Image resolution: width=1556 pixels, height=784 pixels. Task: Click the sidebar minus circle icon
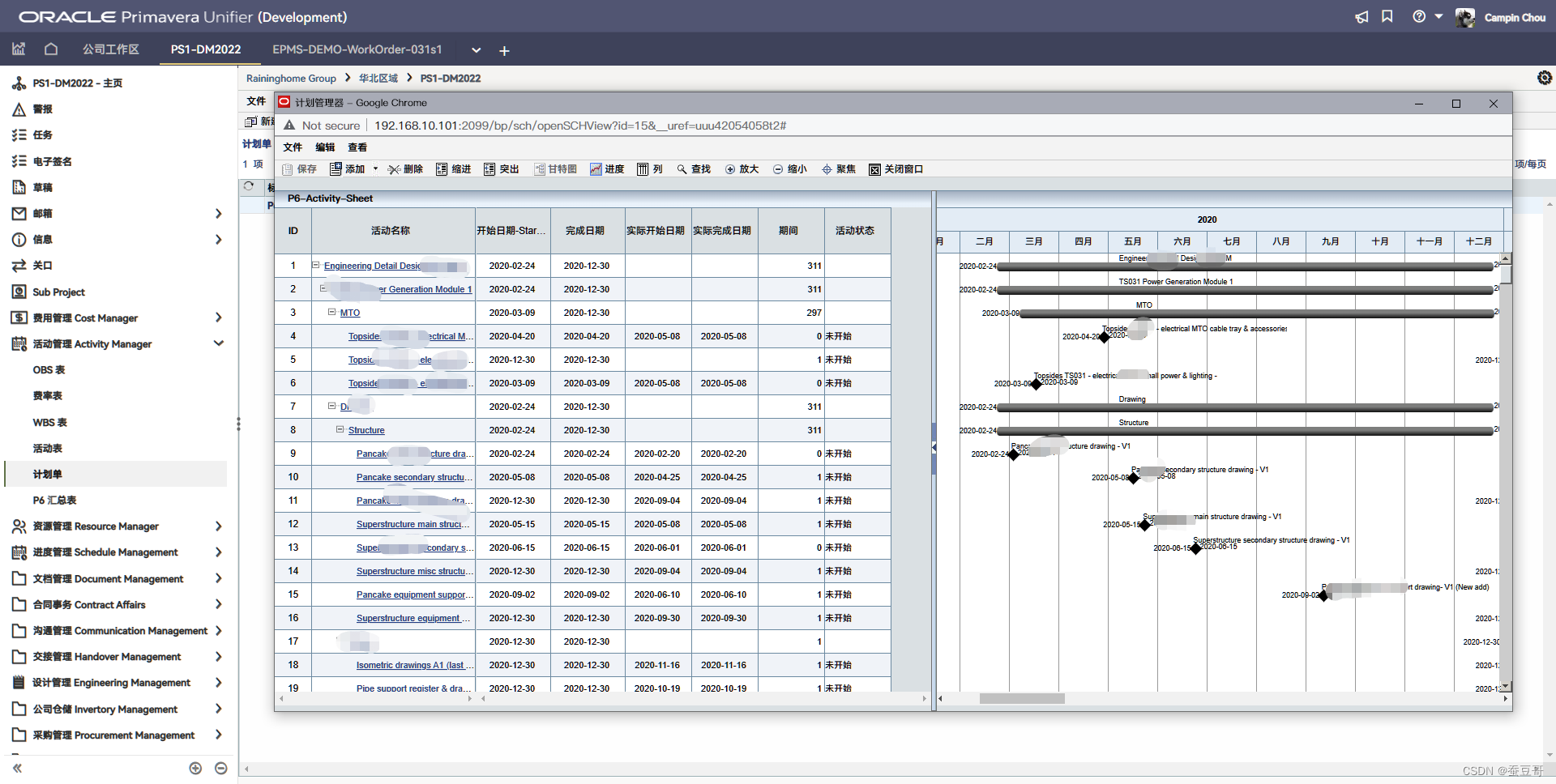(x=221, y=768)
